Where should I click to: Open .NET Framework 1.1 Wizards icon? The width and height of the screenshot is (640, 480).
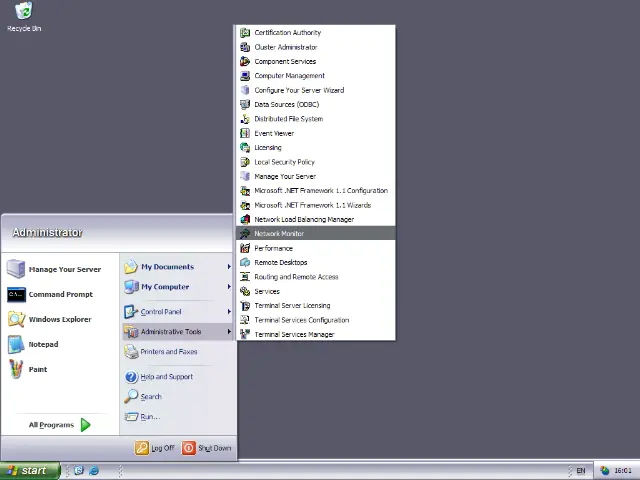[x=245, y=205]
